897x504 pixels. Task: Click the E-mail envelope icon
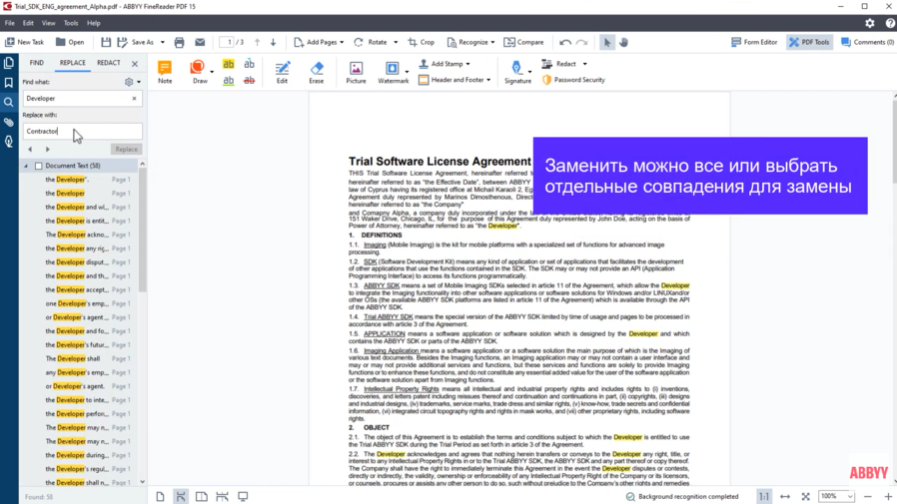click(200, 42)
